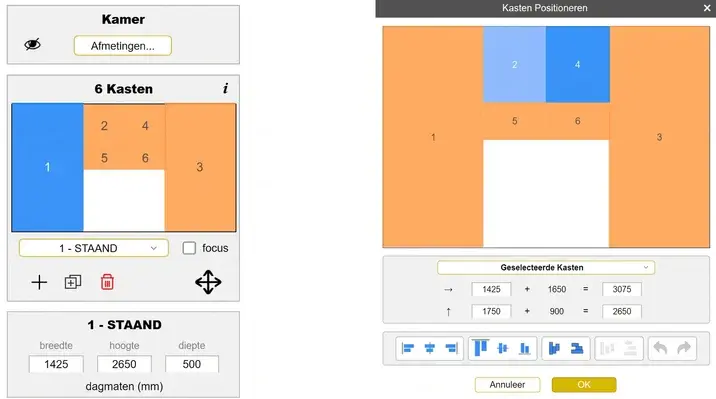The height and width of the screenshot is (399, 716).
Task: Select cabinet 2 in the Kasten preview
Action: point(104,126)
